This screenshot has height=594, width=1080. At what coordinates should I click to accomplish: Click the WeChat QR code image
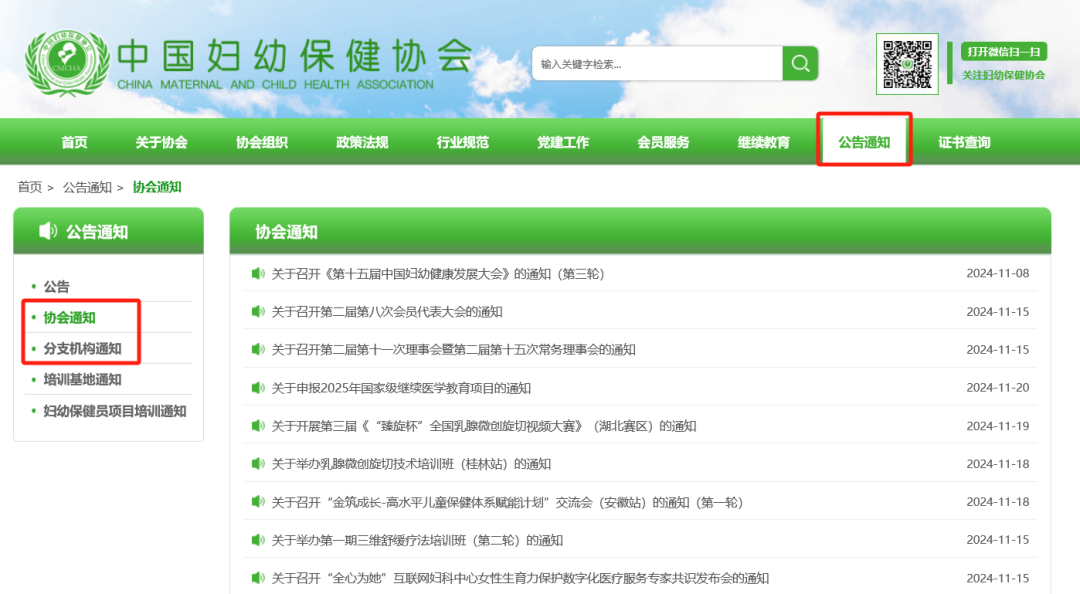(x=907, y=64)
